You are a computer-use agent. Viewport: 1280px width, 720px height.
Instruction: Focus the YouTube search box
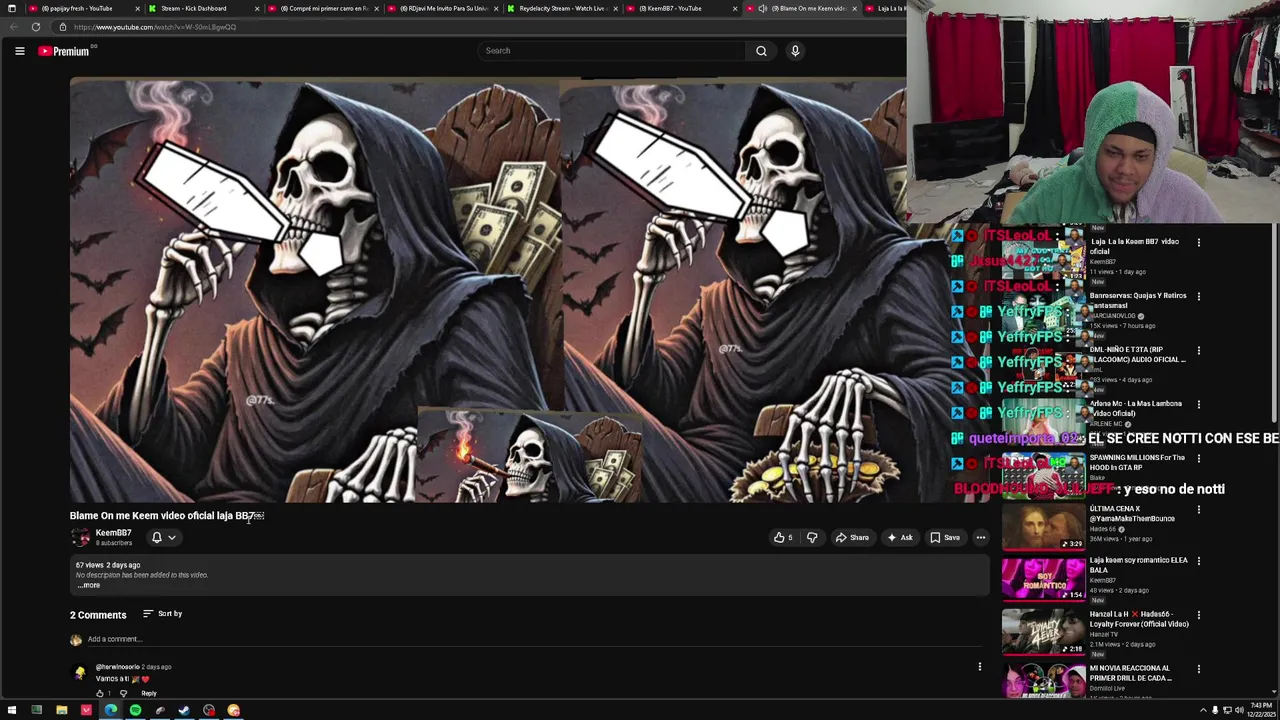(x=611, y=51)
